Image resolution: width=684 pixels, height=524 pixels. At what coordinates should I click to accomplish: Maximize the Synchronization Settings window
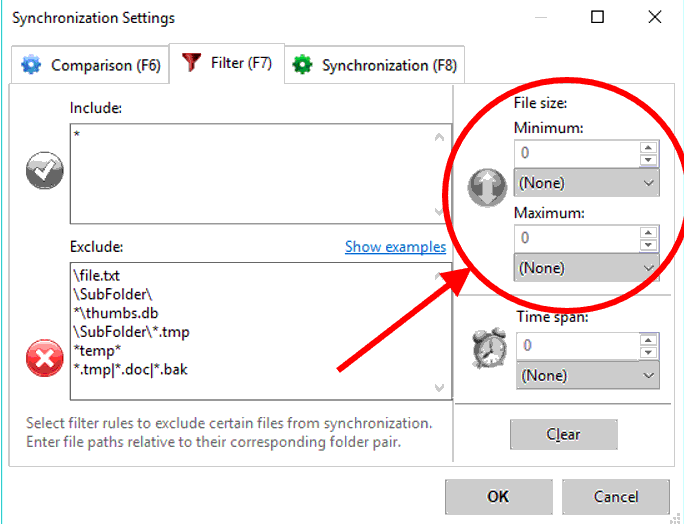pos(597,17)
